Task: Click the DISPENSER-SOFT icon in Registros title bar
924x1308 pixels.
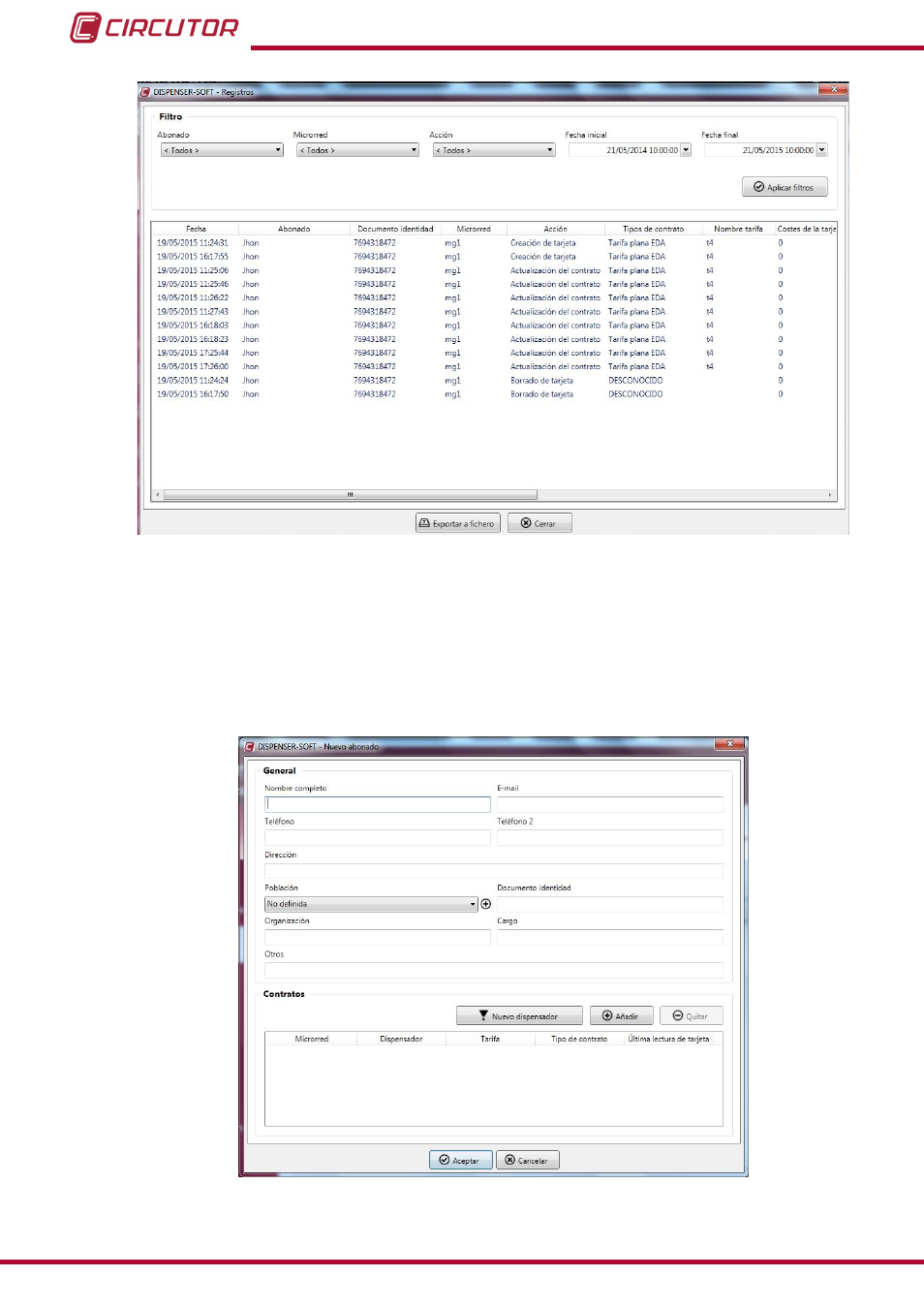Action: point(145,92)
